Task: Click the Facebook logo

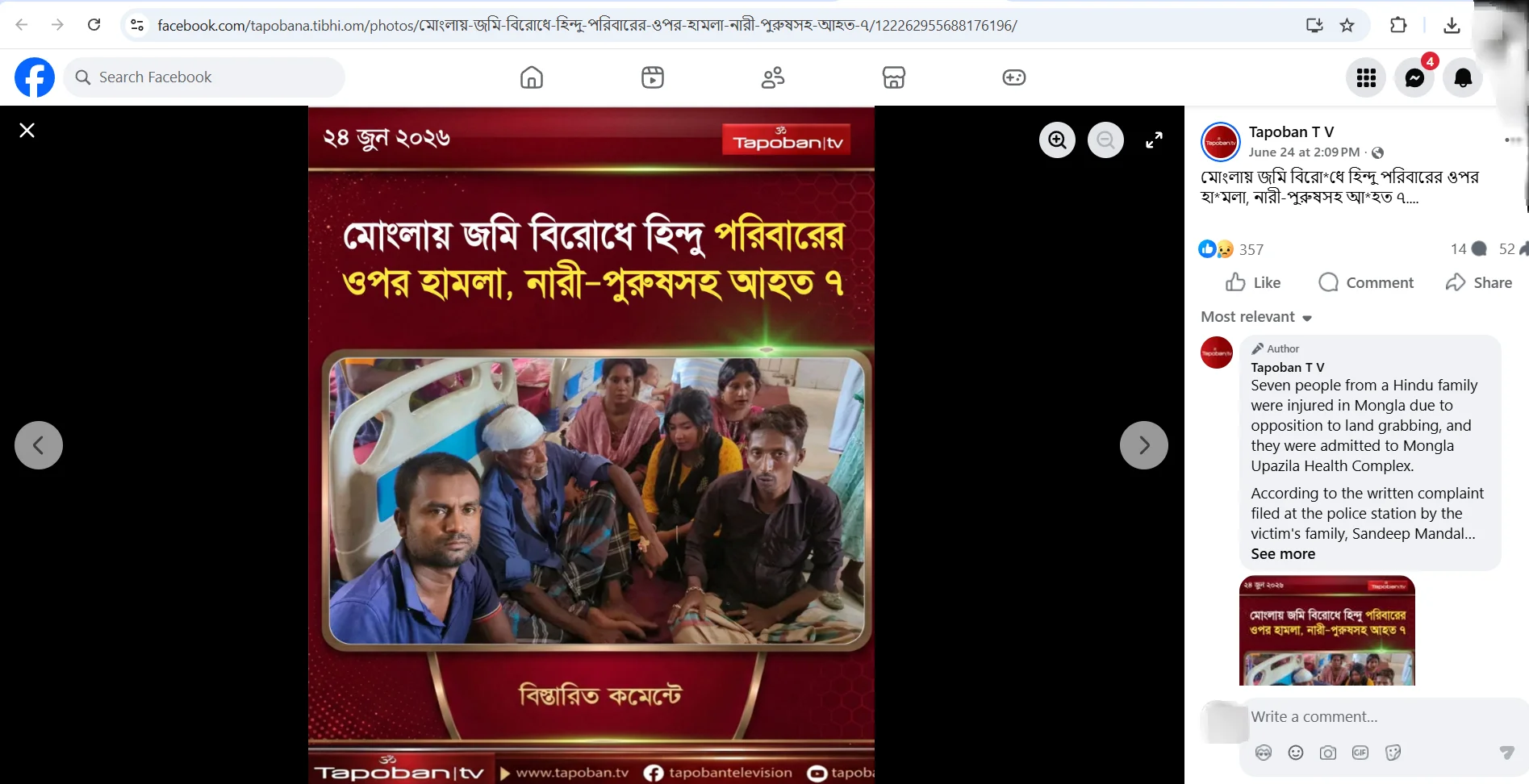Action: coord(35,77)
